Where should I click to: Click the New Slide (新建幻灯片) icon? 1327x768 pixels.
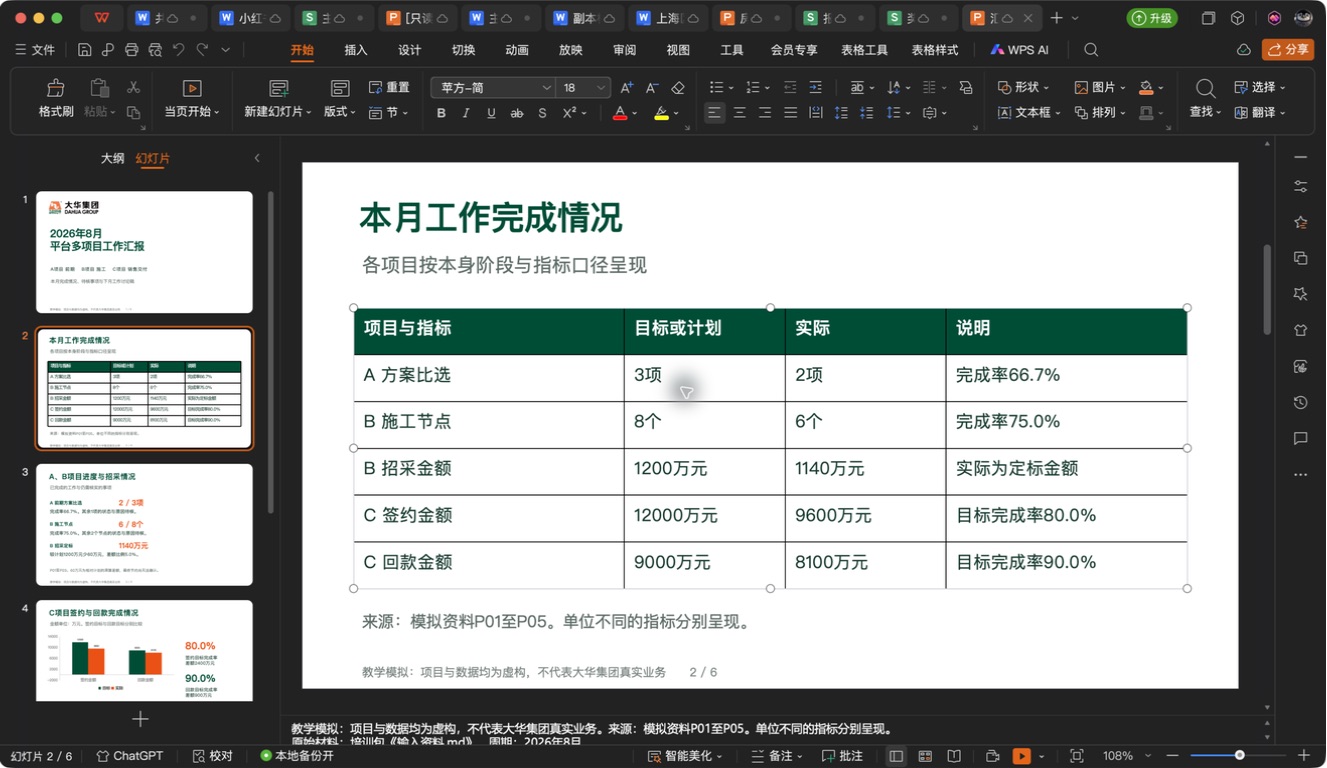click(279, 88)
